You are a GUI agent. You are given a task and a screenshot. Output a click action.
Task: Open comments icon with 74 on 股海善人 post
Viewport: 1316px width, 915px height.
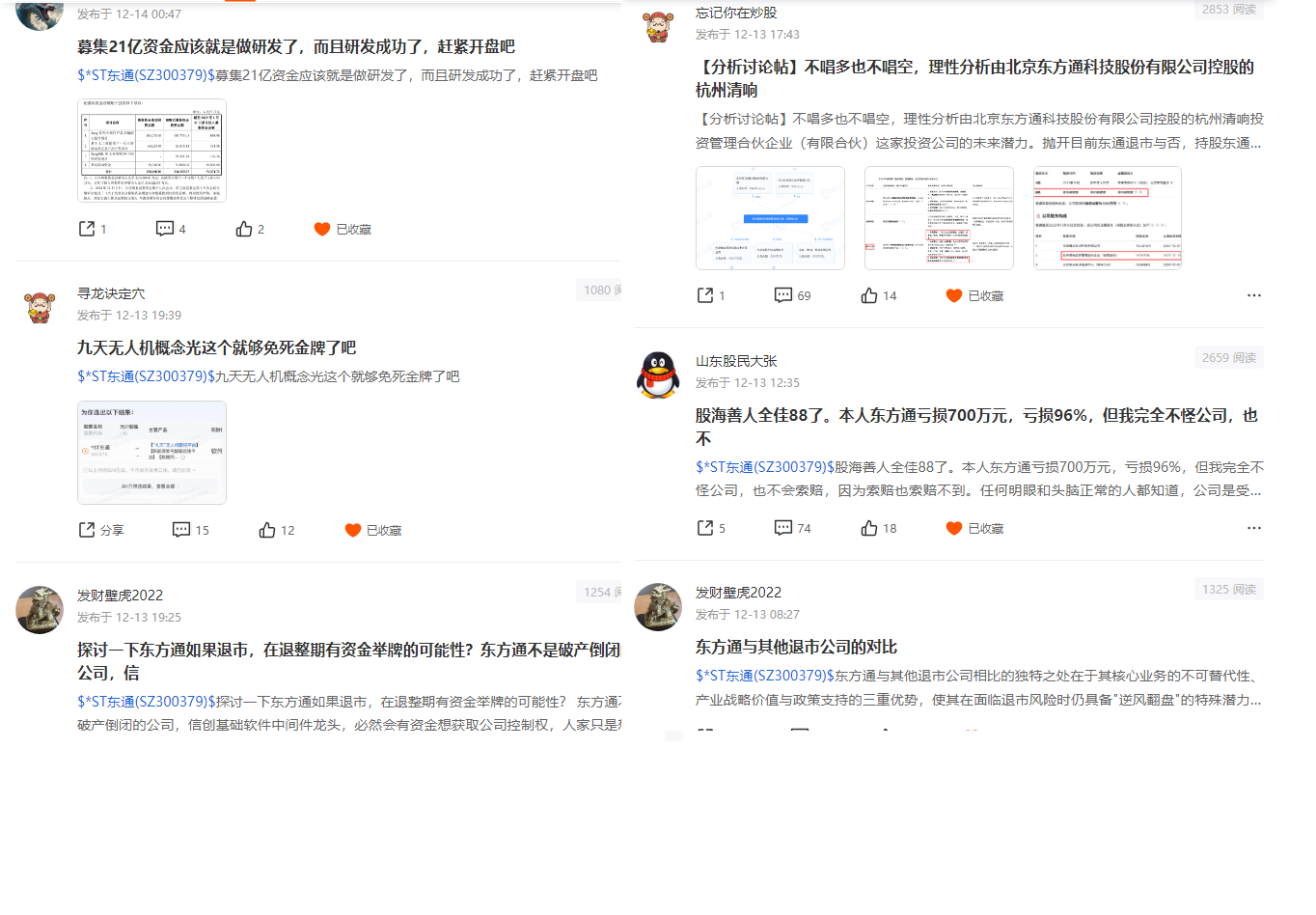[783, 528]
